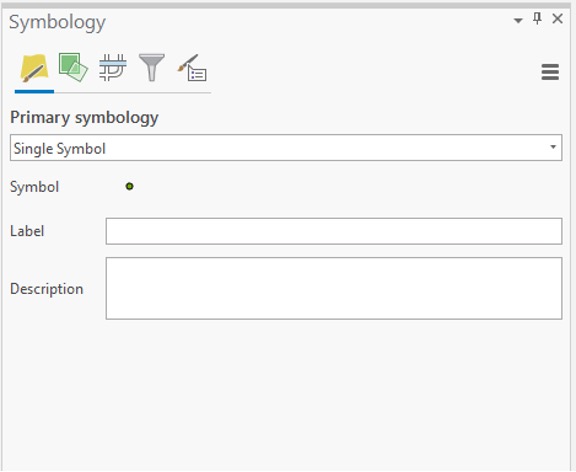Focus the Label text field
Screen dimensions: 576x472
coord(334,231)
